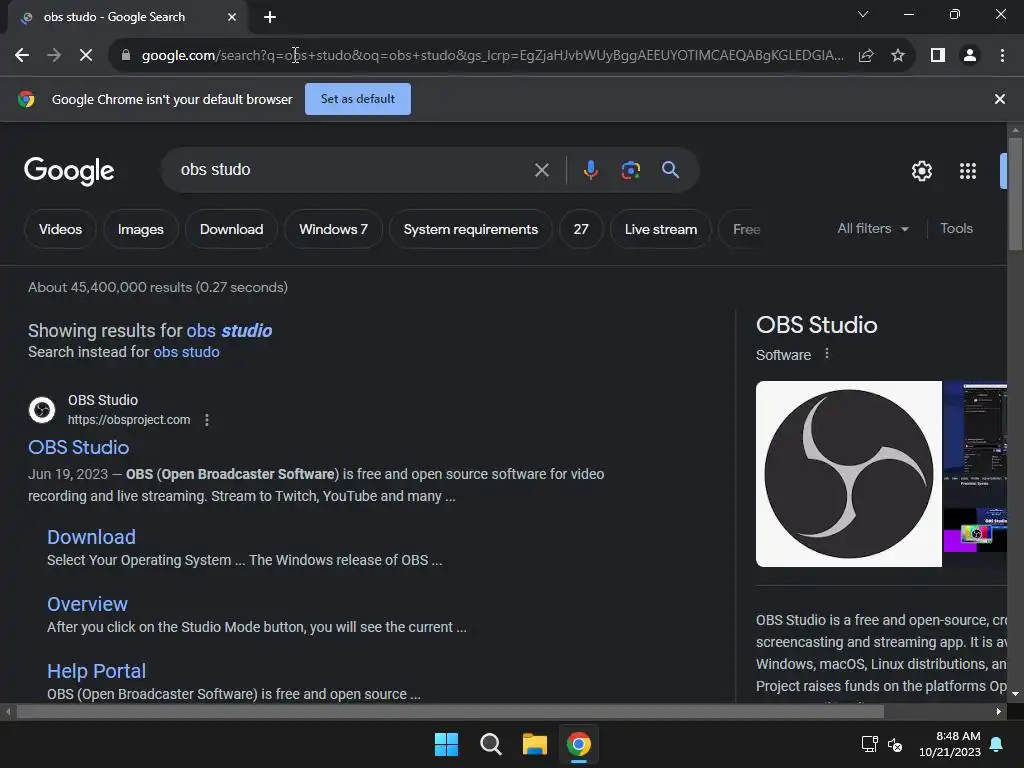Viewport: 1024px width, 768px height.
Task: Start voice search with the microphone
Action: [x=590, y=170]
